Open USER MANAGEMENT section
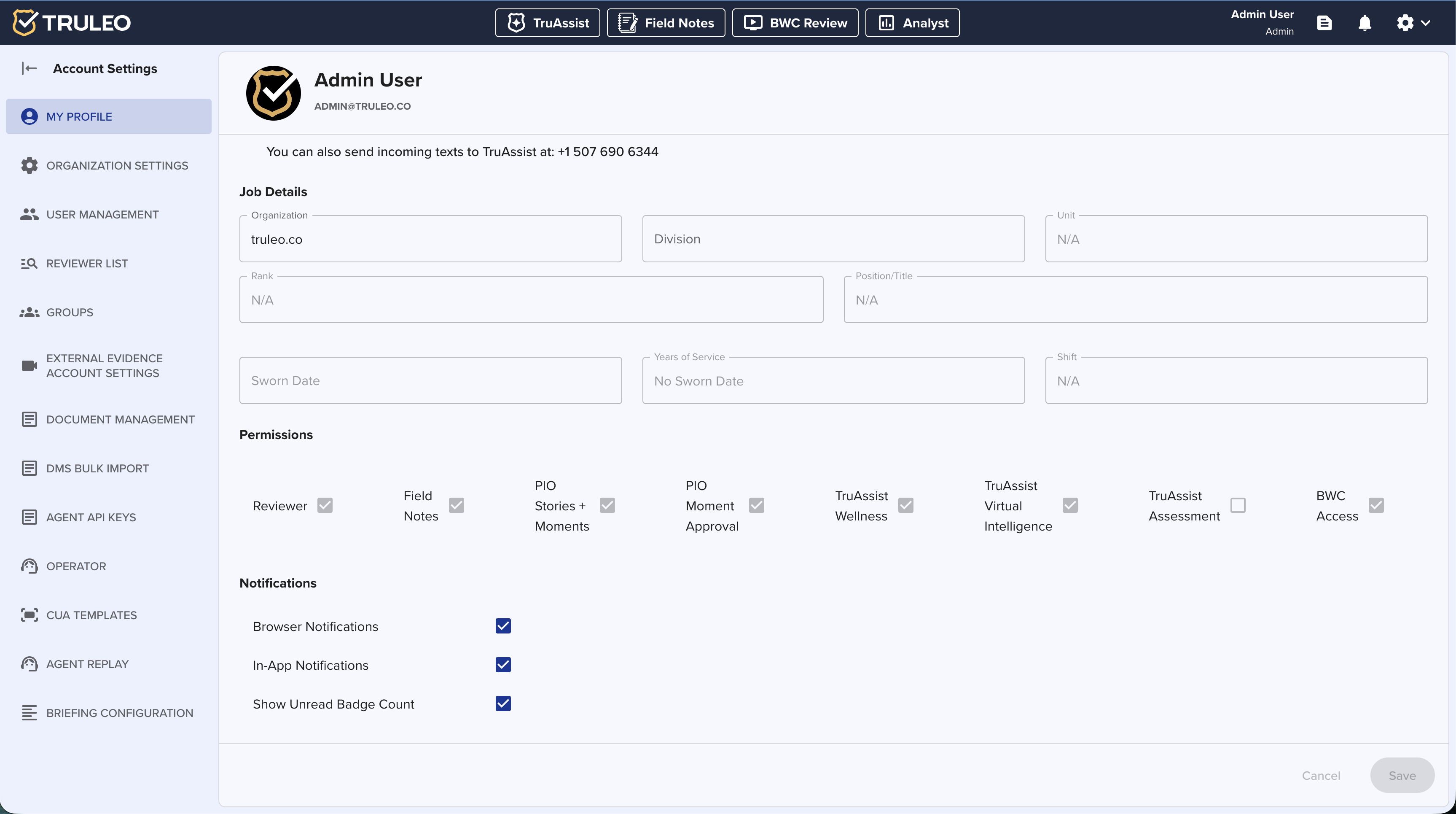The image size is (1456, 814). (x=108, y=214)
